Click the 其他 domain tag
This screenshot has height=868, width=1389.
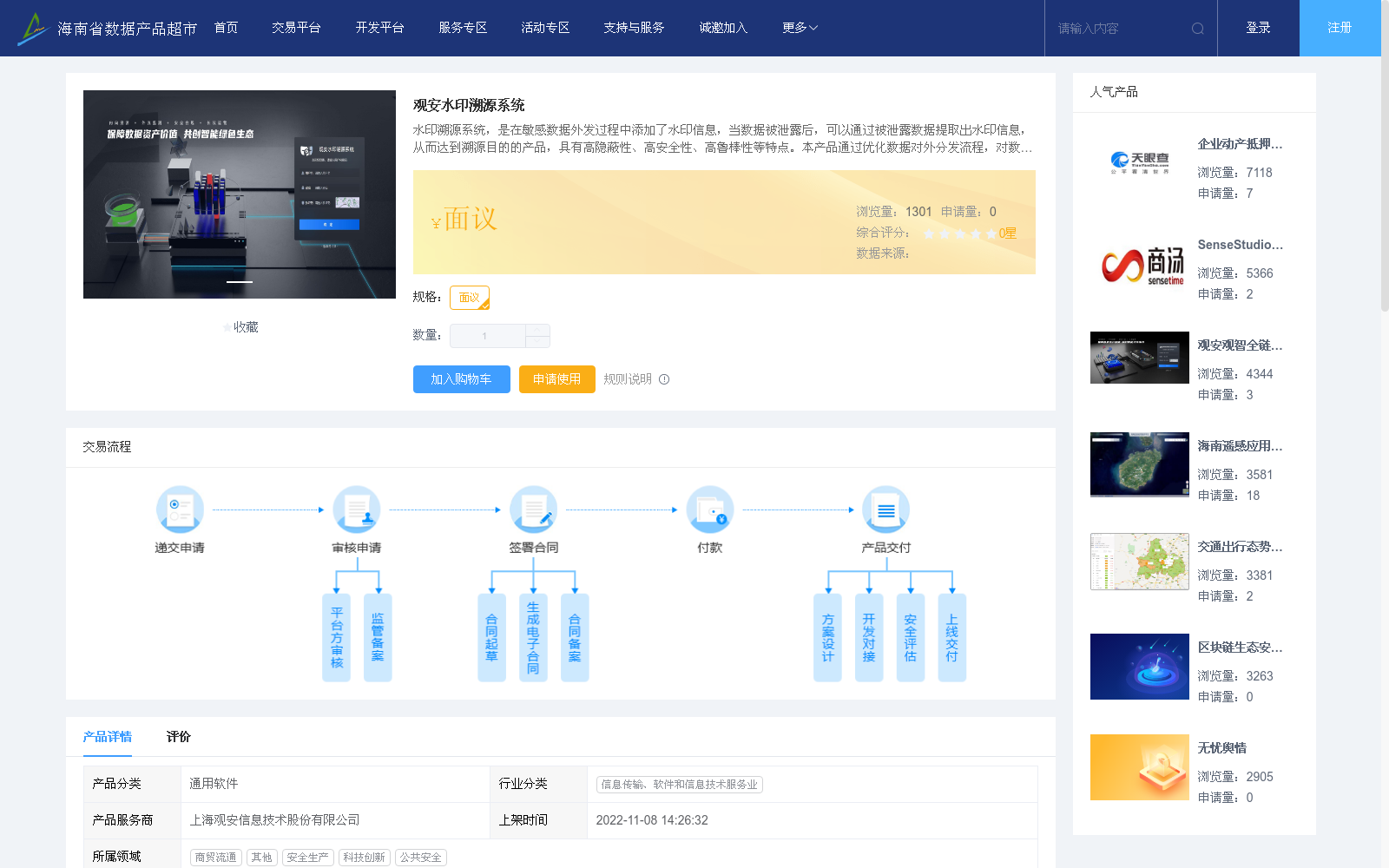click(x=261, y=858)
